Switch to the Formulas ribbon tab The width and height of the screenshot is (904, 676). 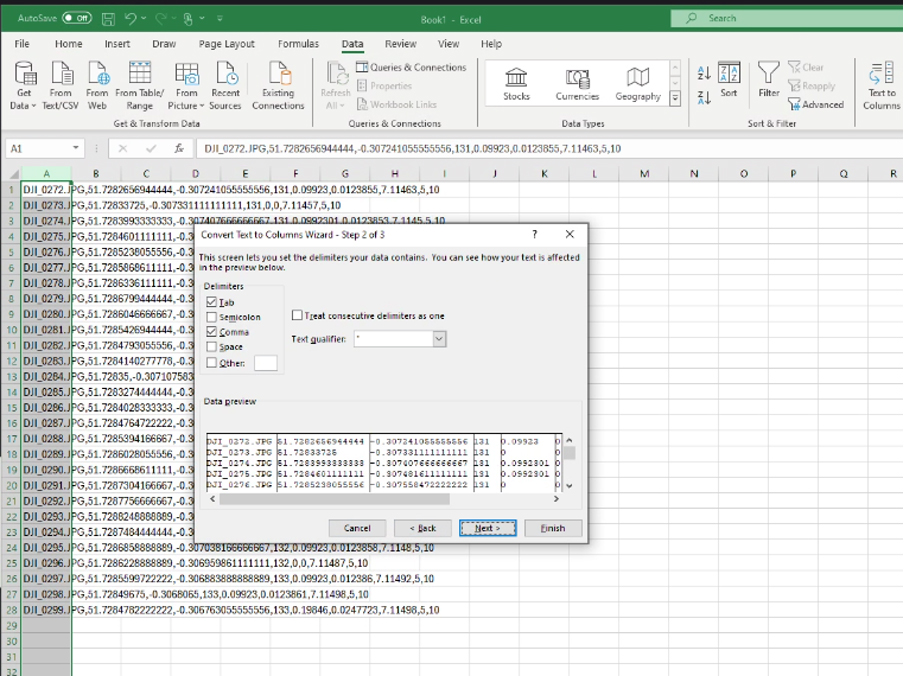pyautogui.click(x=298, y=44)
